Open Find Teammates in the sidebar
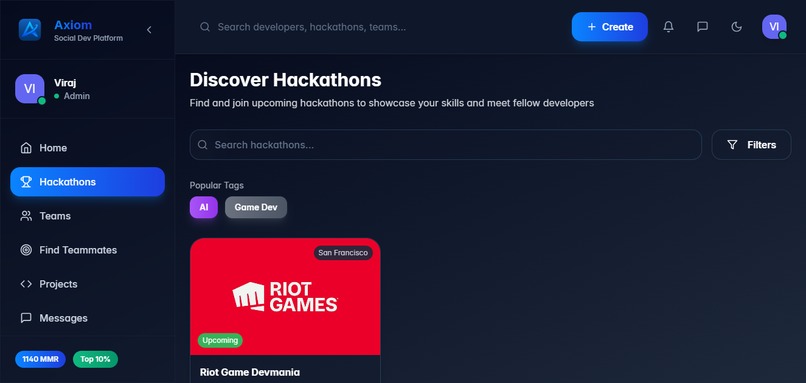The height and width of the screenshot is (383, 806). click(x=87, y=250)
